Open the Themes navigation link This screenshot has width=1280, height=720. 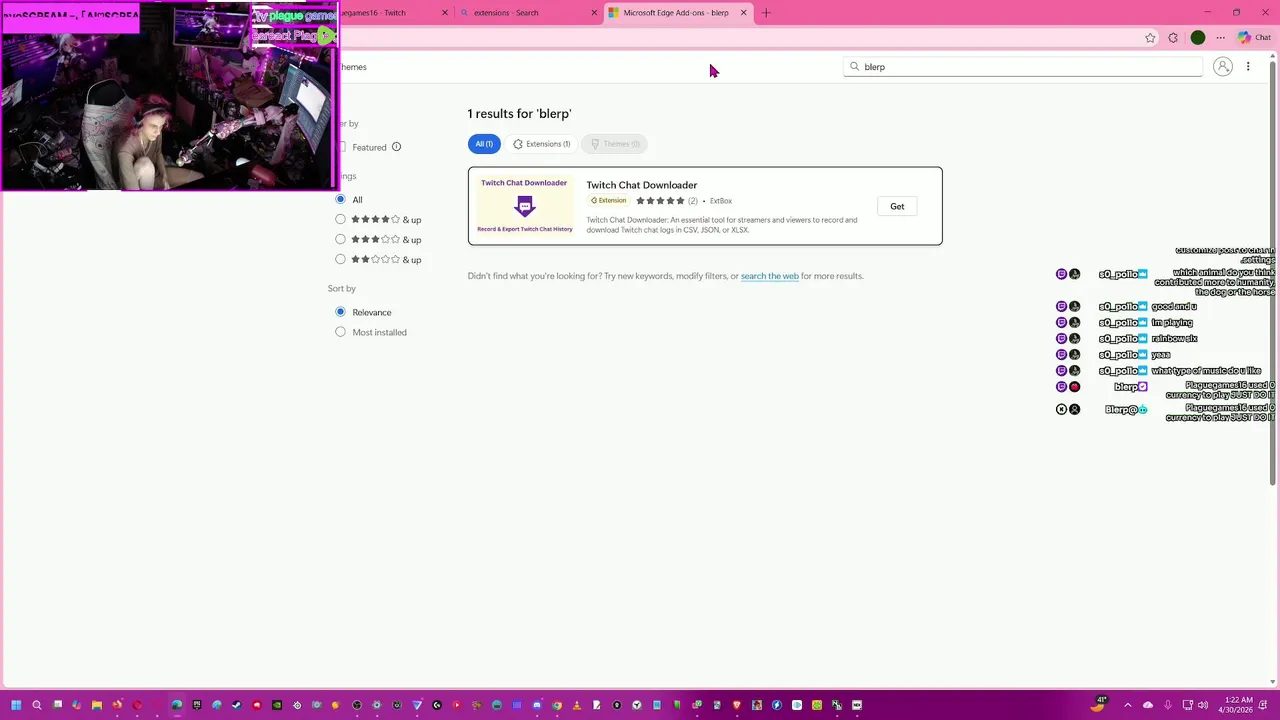coord(353,67)
